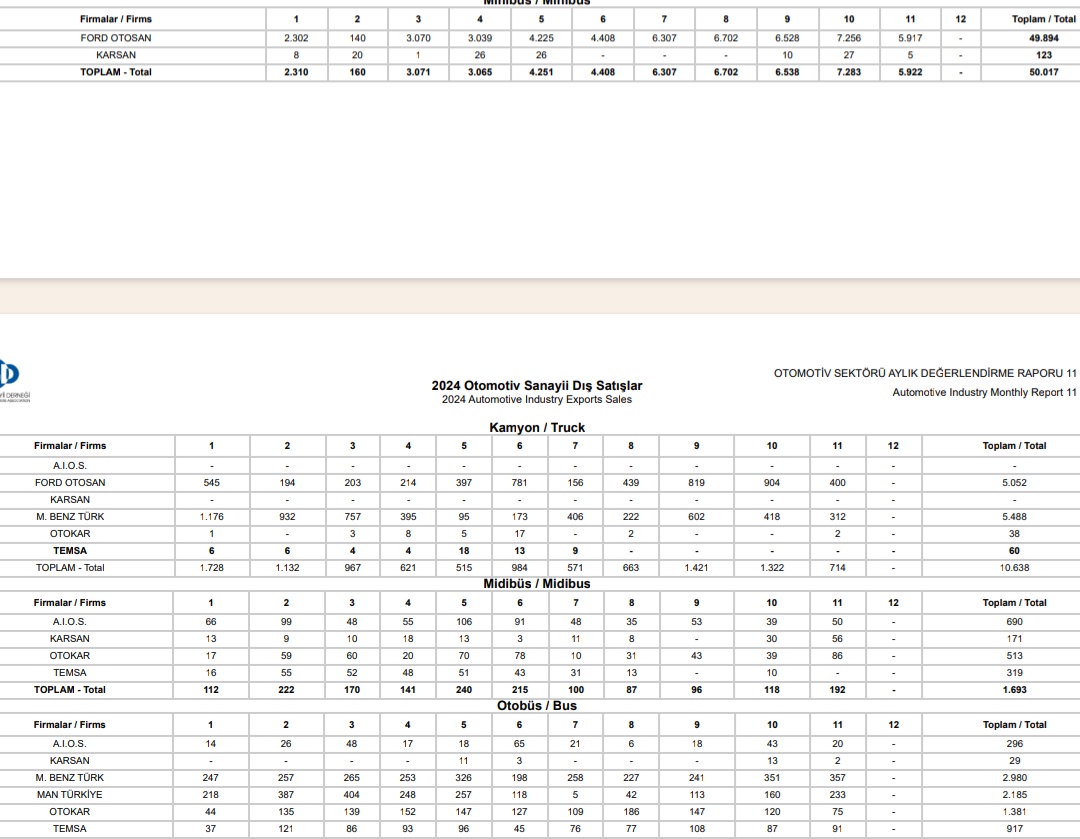Click Otokar truck total '38'

(x=1014, y=534)
